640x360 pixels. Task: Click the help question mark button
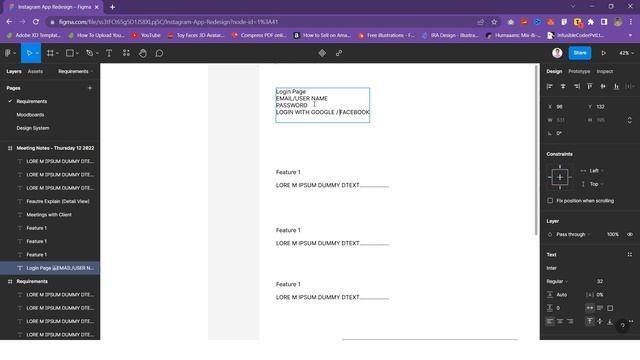coord(622,325)
